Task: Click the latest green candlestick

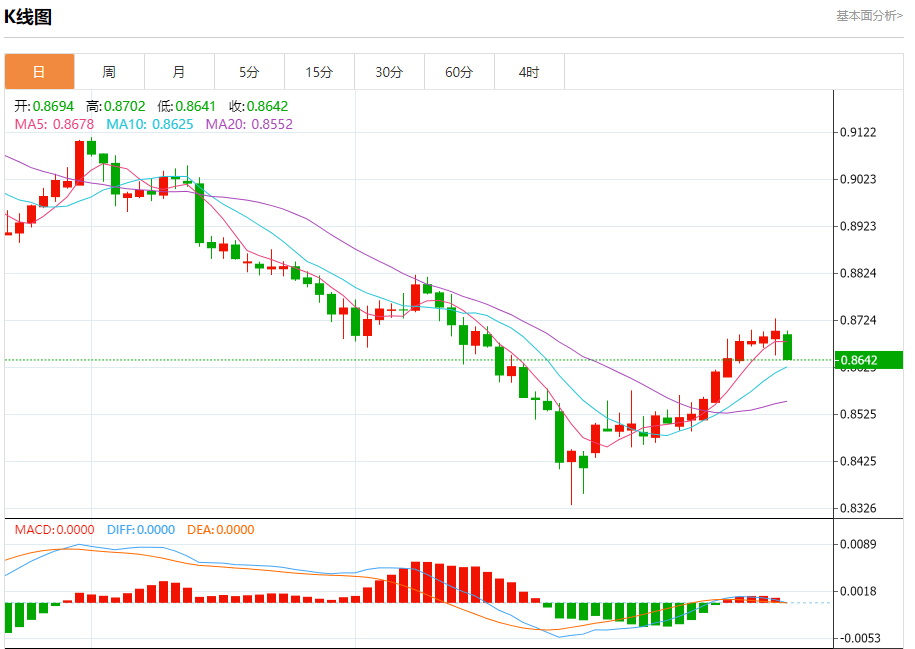Action: pyautogui.click(x=787, y=346)
